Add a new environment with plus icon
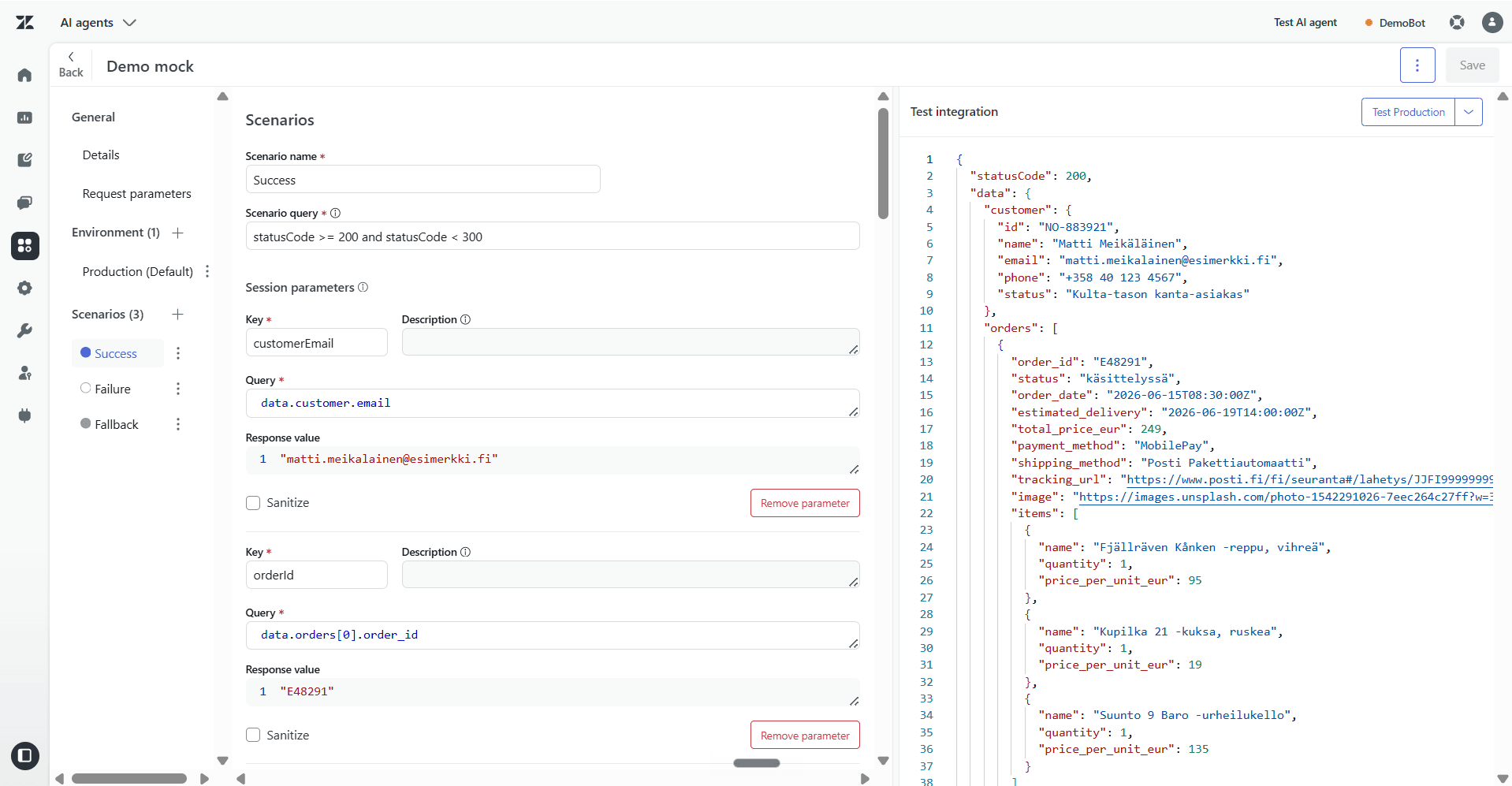The width and height of the screenshot is (1512, 786). [178, 233]
